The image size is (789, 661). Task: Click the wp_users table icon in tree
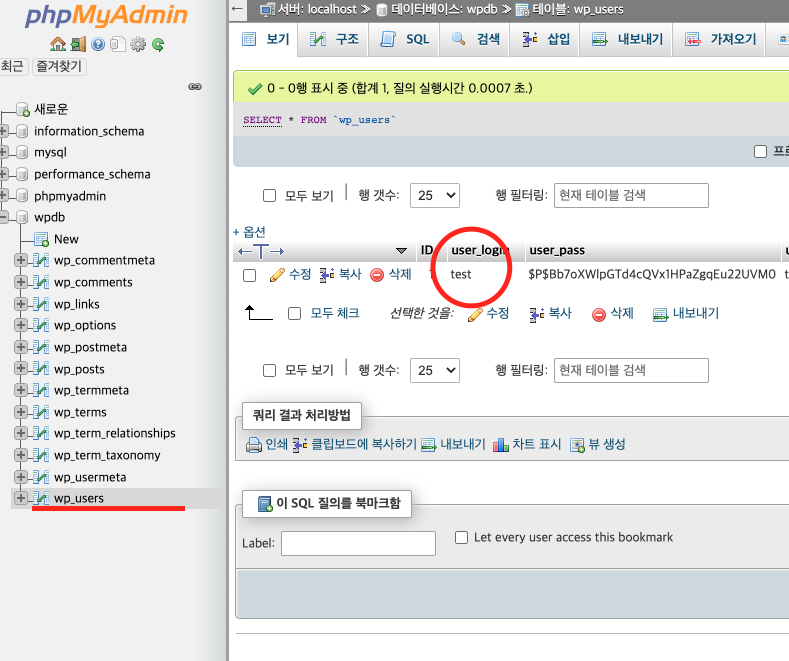click(x=41, y=498)
